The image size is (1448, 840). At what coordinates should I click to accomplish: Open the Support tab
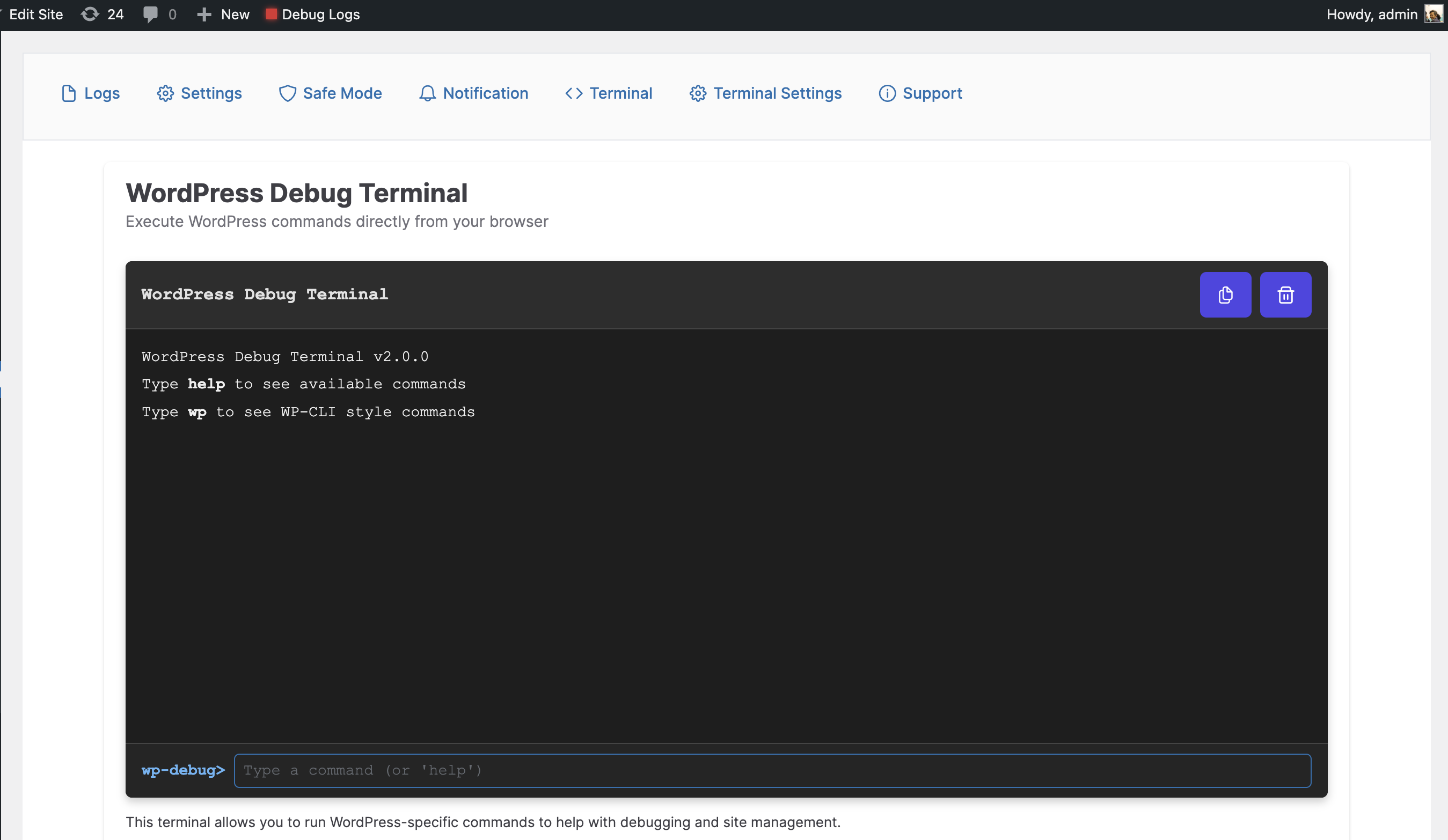click(x=920, y=93)
